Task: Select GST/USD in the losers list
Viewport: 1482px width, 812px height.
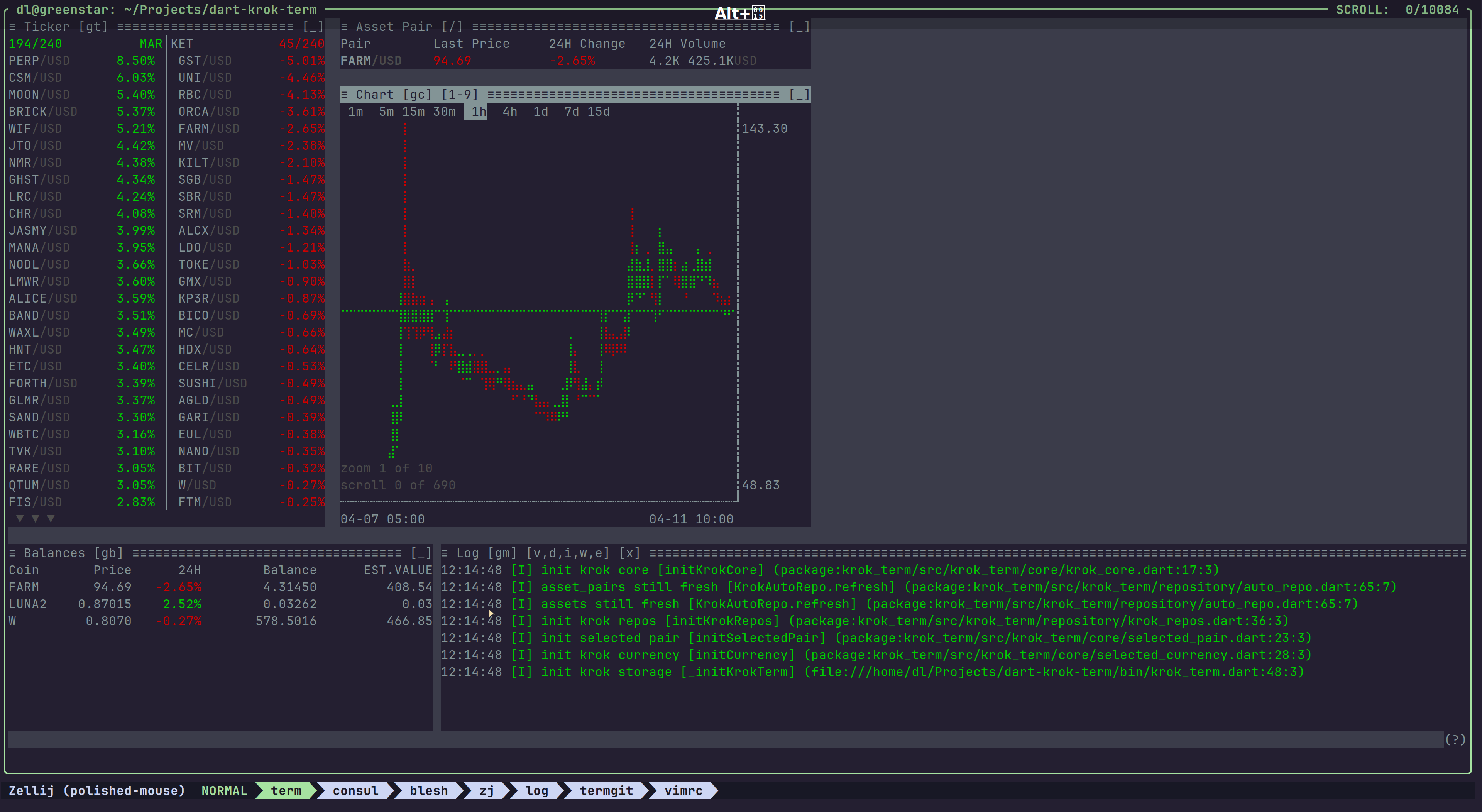Action: pos(251,61)
